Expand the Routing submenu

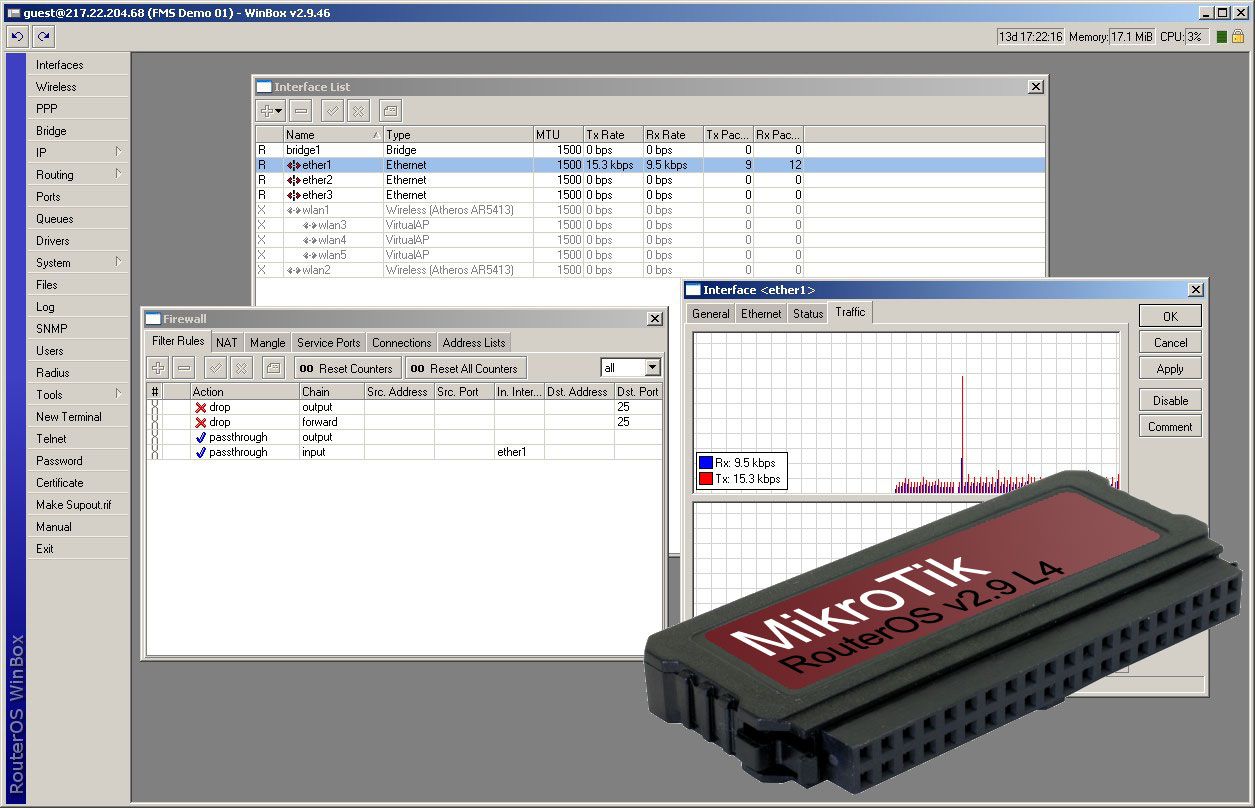pyautogui.click(x=118, y=174)
